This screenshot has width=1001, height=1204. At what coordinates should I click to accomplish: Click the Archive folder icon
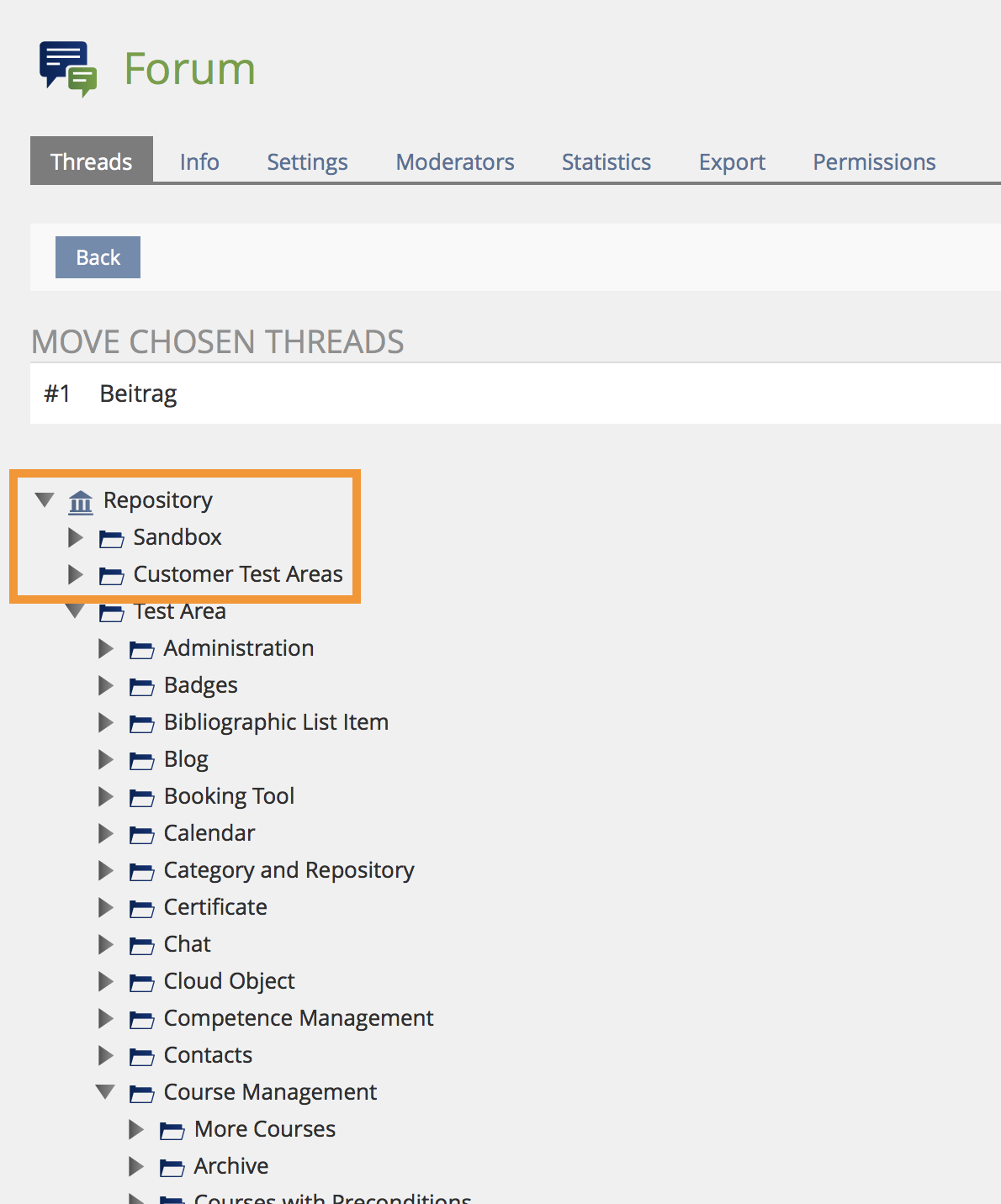[x=172, y=1168]
